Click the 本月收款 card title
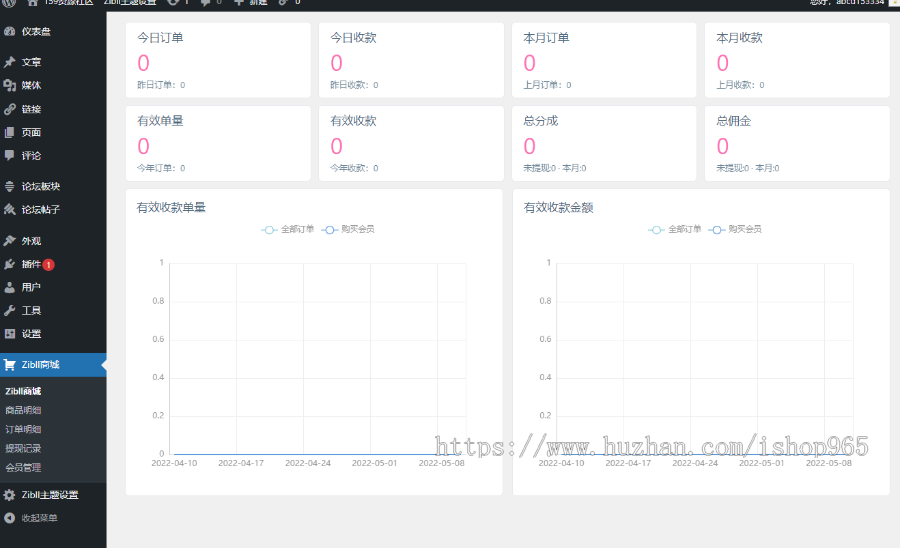 740,38
